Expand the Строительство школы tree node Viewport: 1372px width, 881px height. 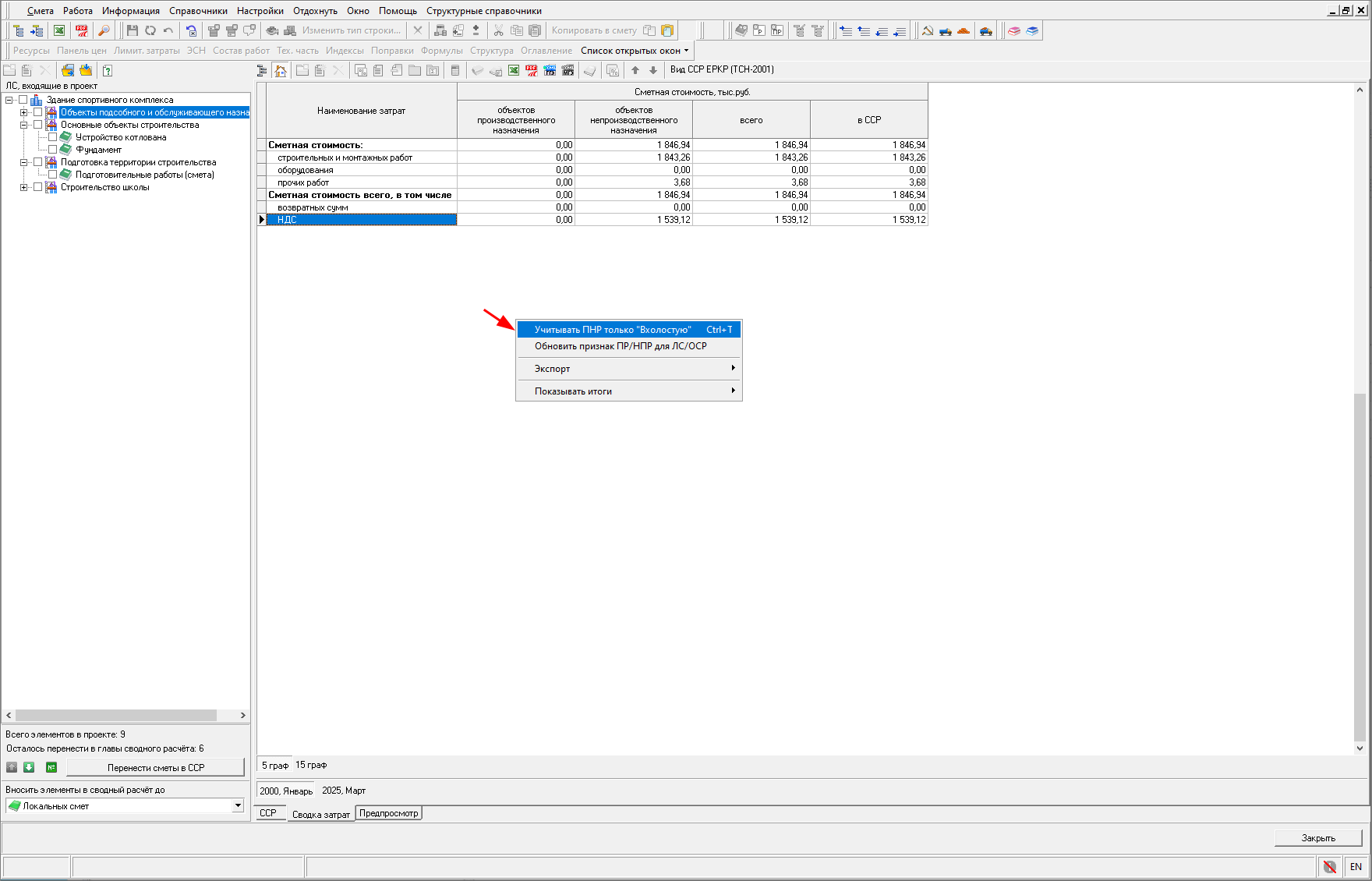coord(23,187)
